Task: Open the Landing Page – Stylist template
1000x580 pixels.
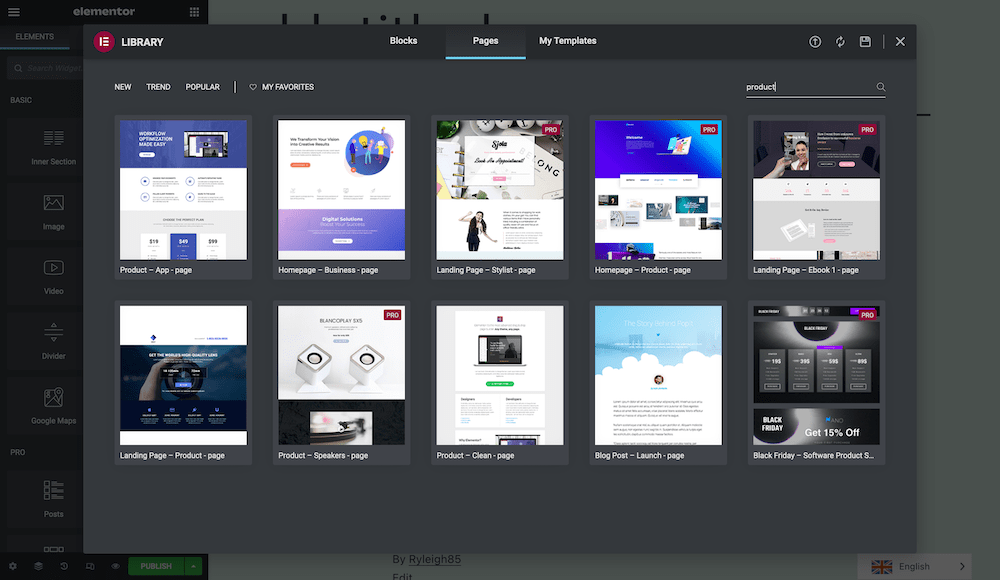Action: click(x=499, y=197)
